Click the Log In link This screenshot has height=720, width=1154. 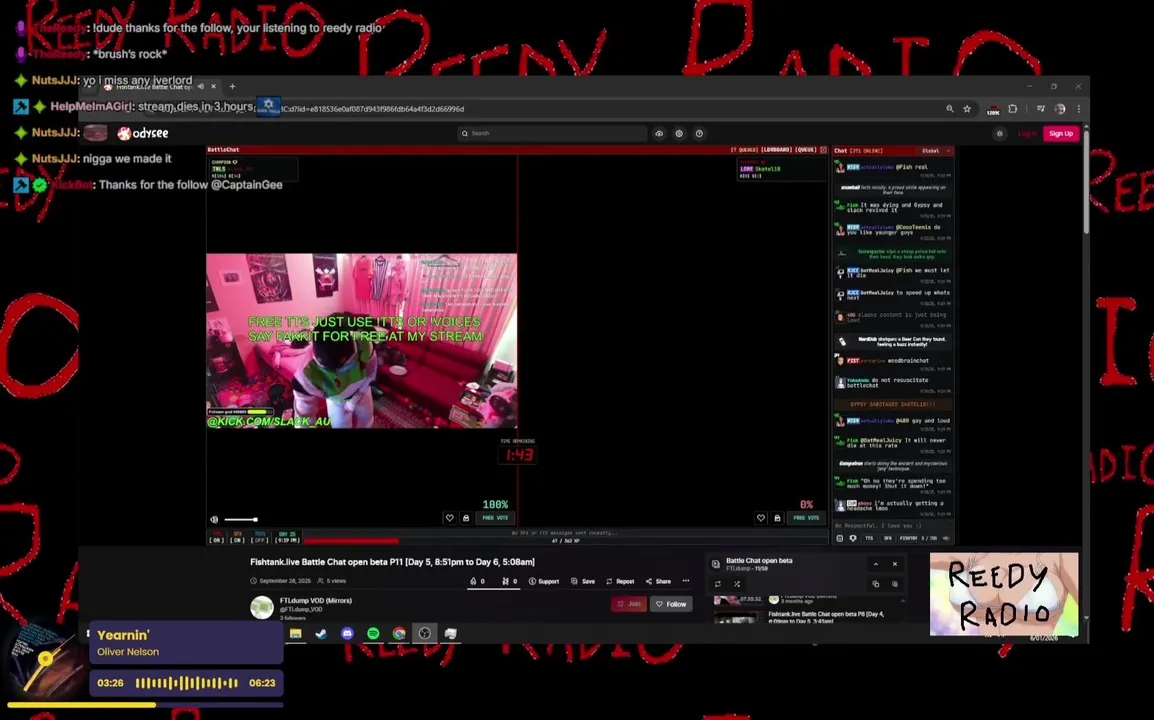(x=1027, y=133)
